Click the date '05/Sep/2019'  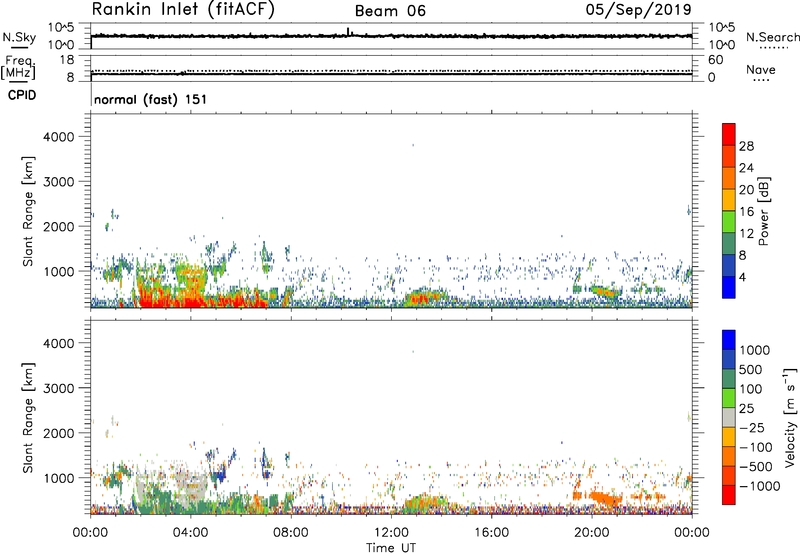coord(639,9)
